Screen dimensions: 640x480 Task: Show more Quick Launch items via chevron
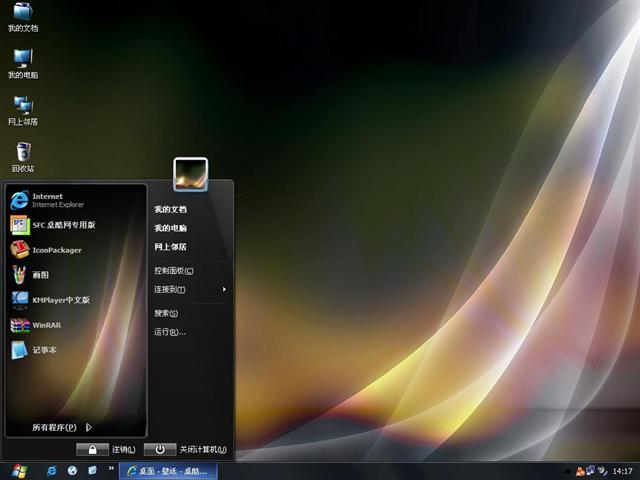[110, 468]
